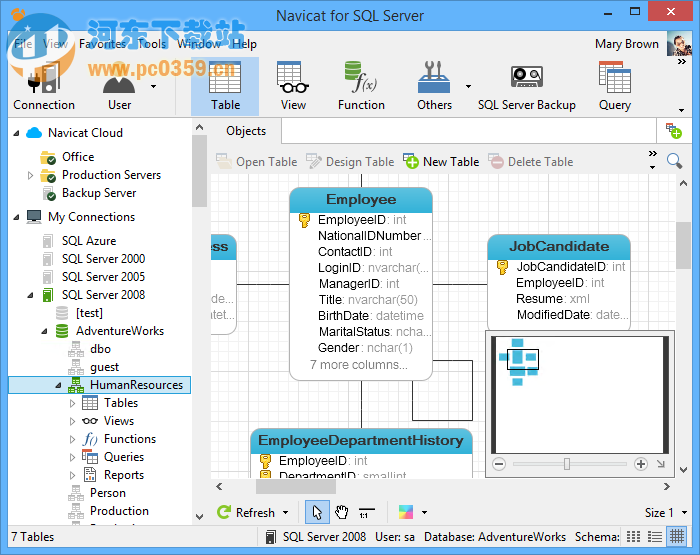The image size is (700, 555).
Task: Open the File menu
Action: [x=23, y=44]
